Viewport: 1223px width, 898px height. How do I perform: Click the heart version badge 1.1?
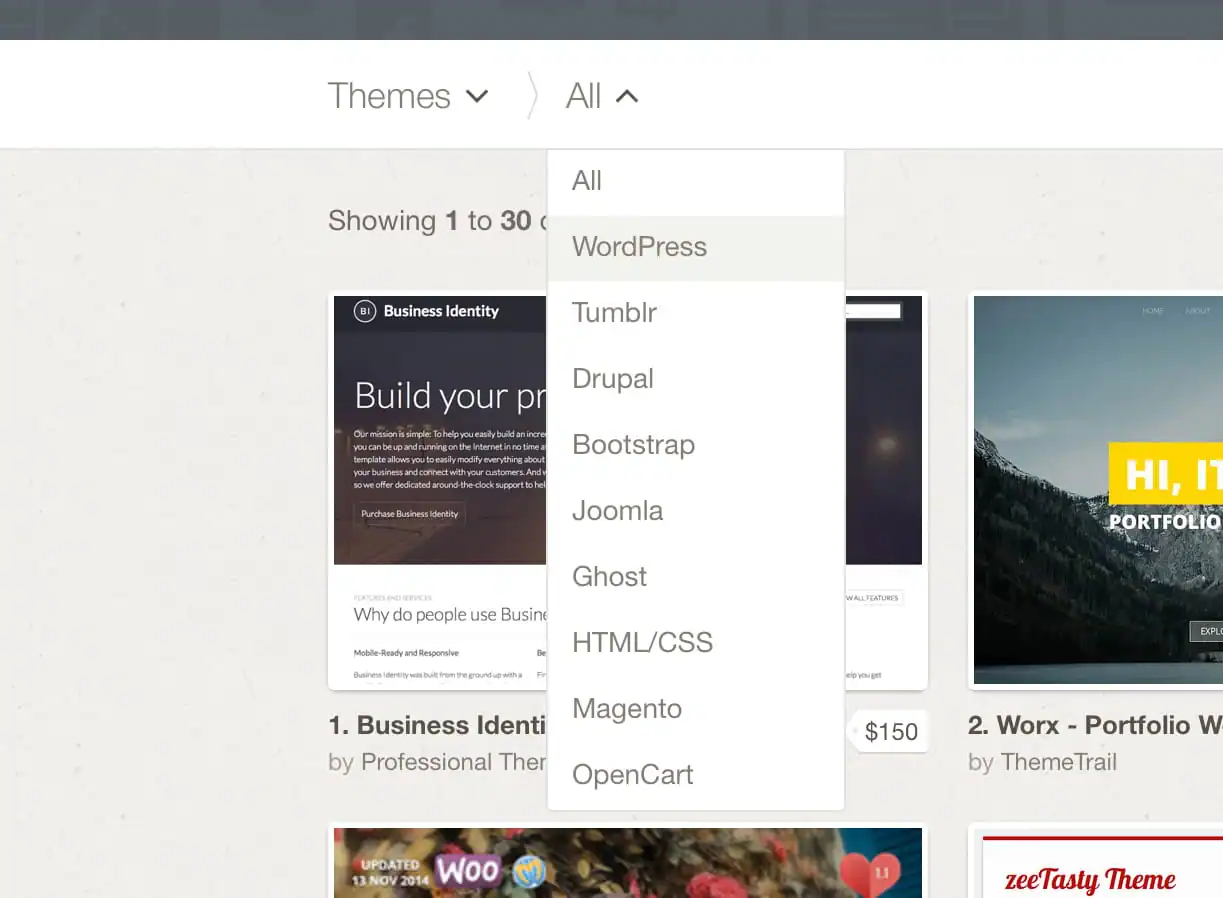tap(868, 872)
